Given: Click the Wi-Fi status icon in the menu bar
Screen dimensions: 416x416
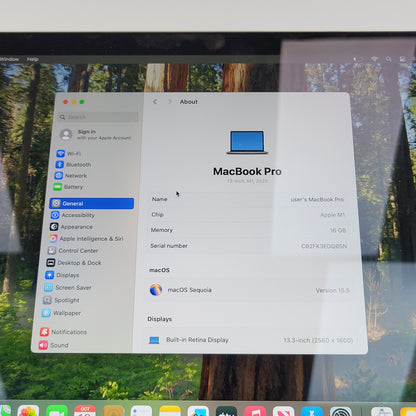Looking at the screenshot, I should click(x=374, y=59).
